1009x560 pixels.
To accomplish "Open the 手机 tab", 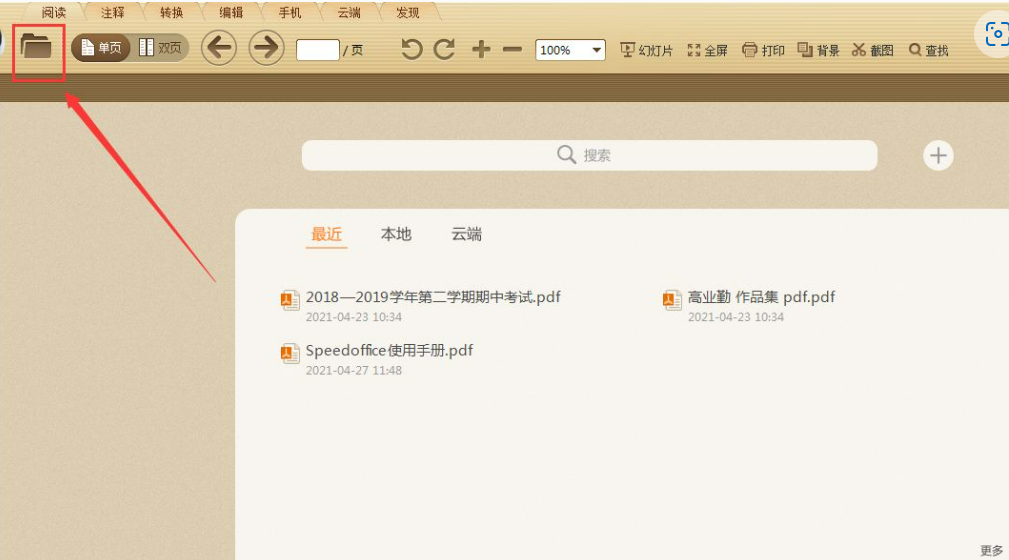I will point(290,12).
